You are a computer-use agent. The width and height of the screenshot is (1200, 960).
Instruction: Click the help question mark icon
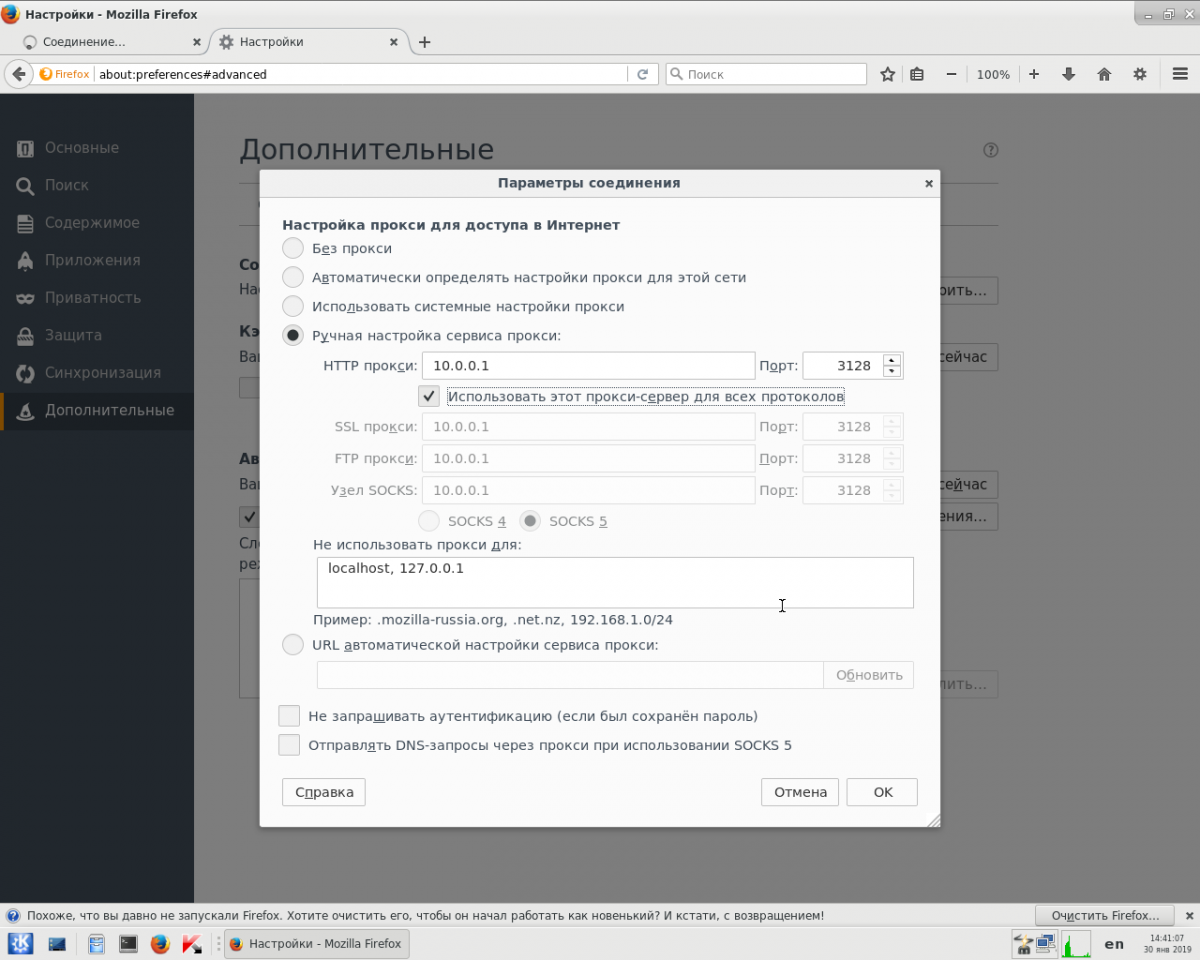[x=991, y=150]
